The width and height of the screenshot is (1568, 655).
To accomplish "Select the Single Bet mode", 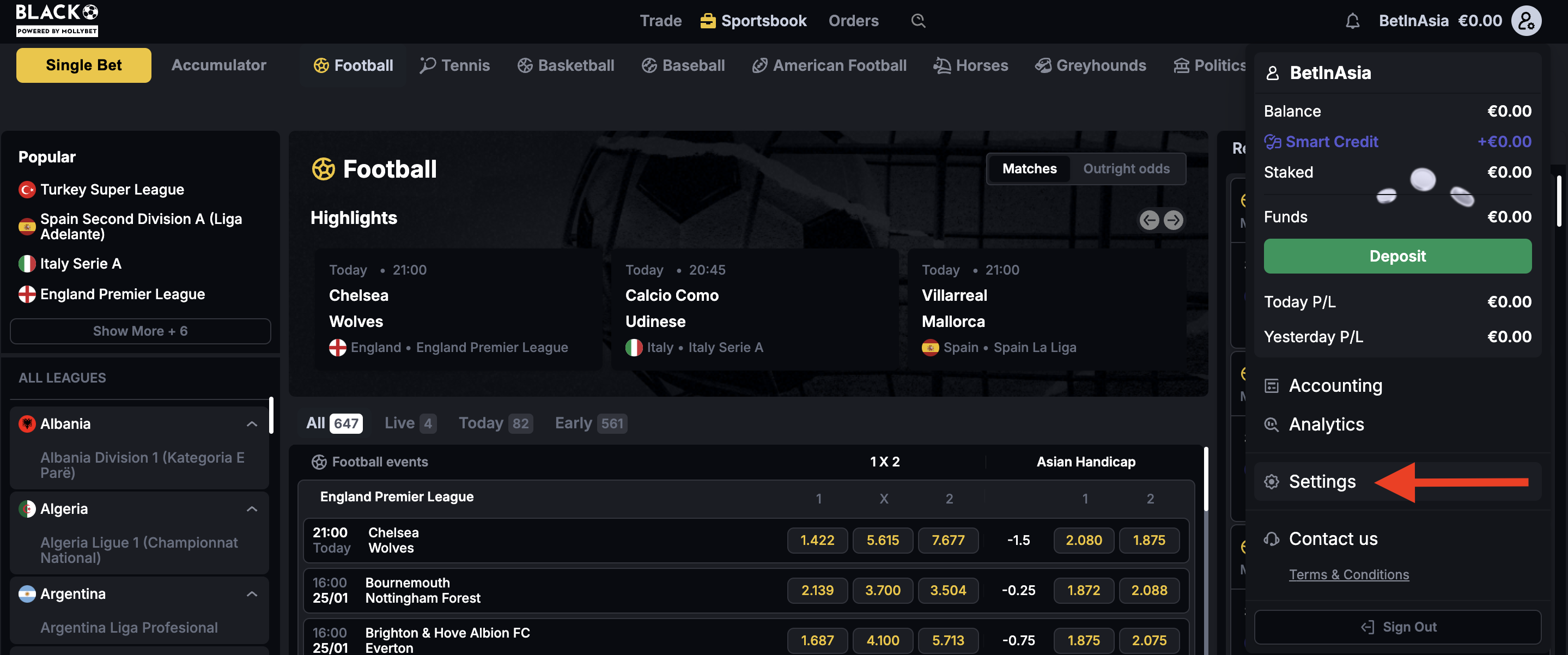I will (x=83, y=65).
